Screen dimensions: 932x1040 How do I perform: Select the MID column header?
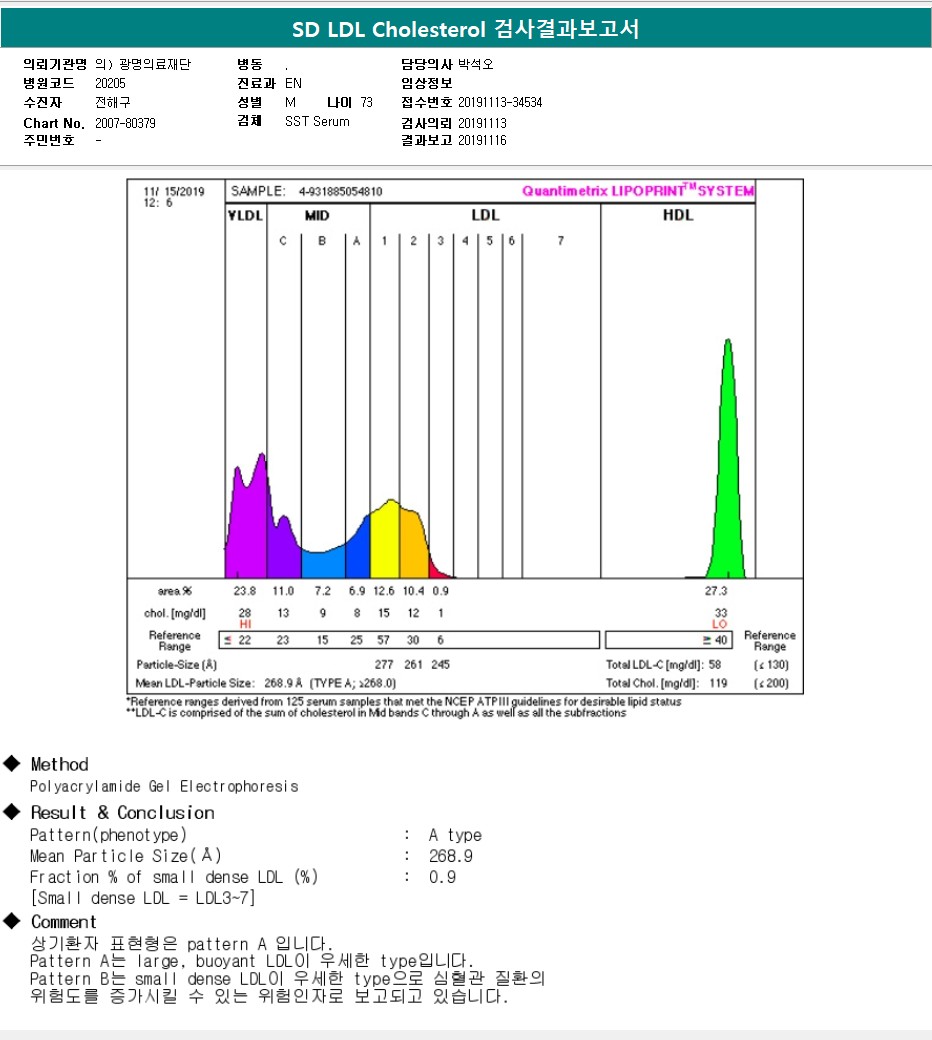[x=317, y=216]
